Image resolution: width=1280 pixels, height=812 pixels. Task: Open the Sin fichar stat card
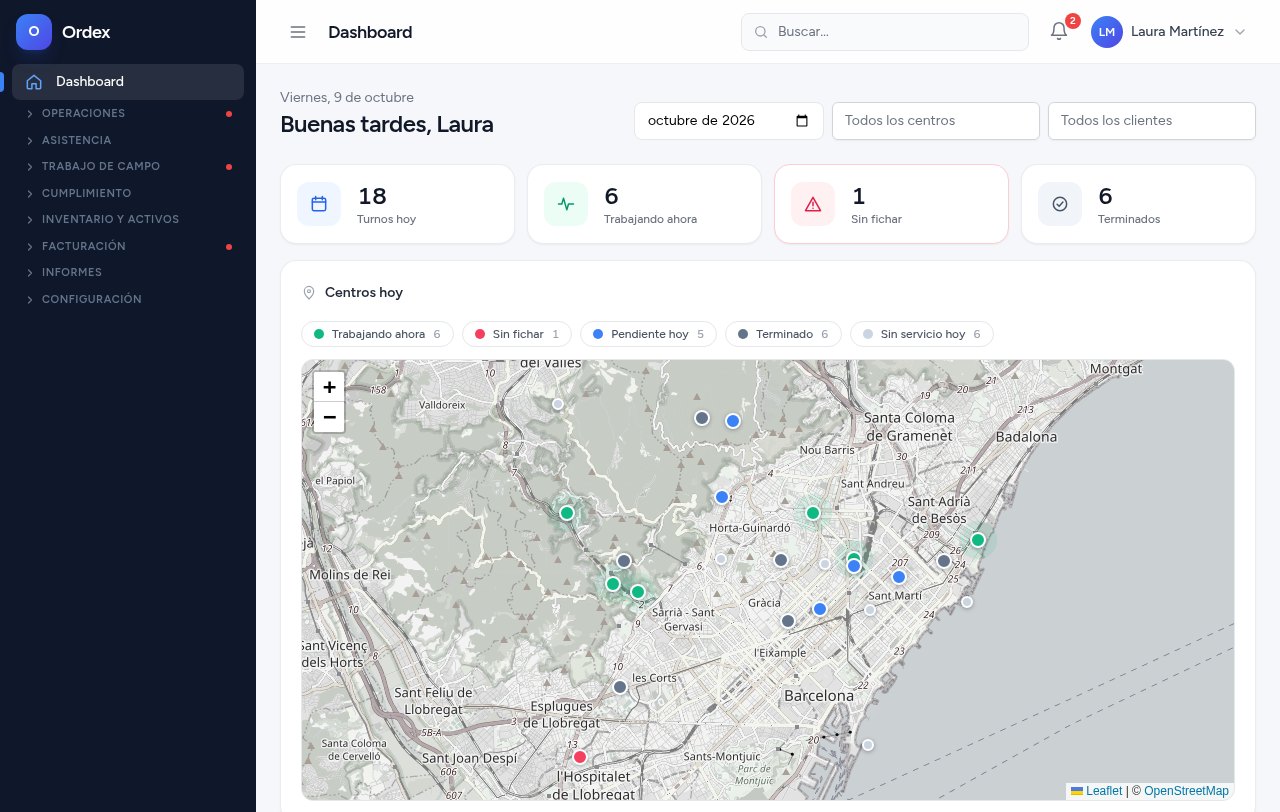[891, 204]
